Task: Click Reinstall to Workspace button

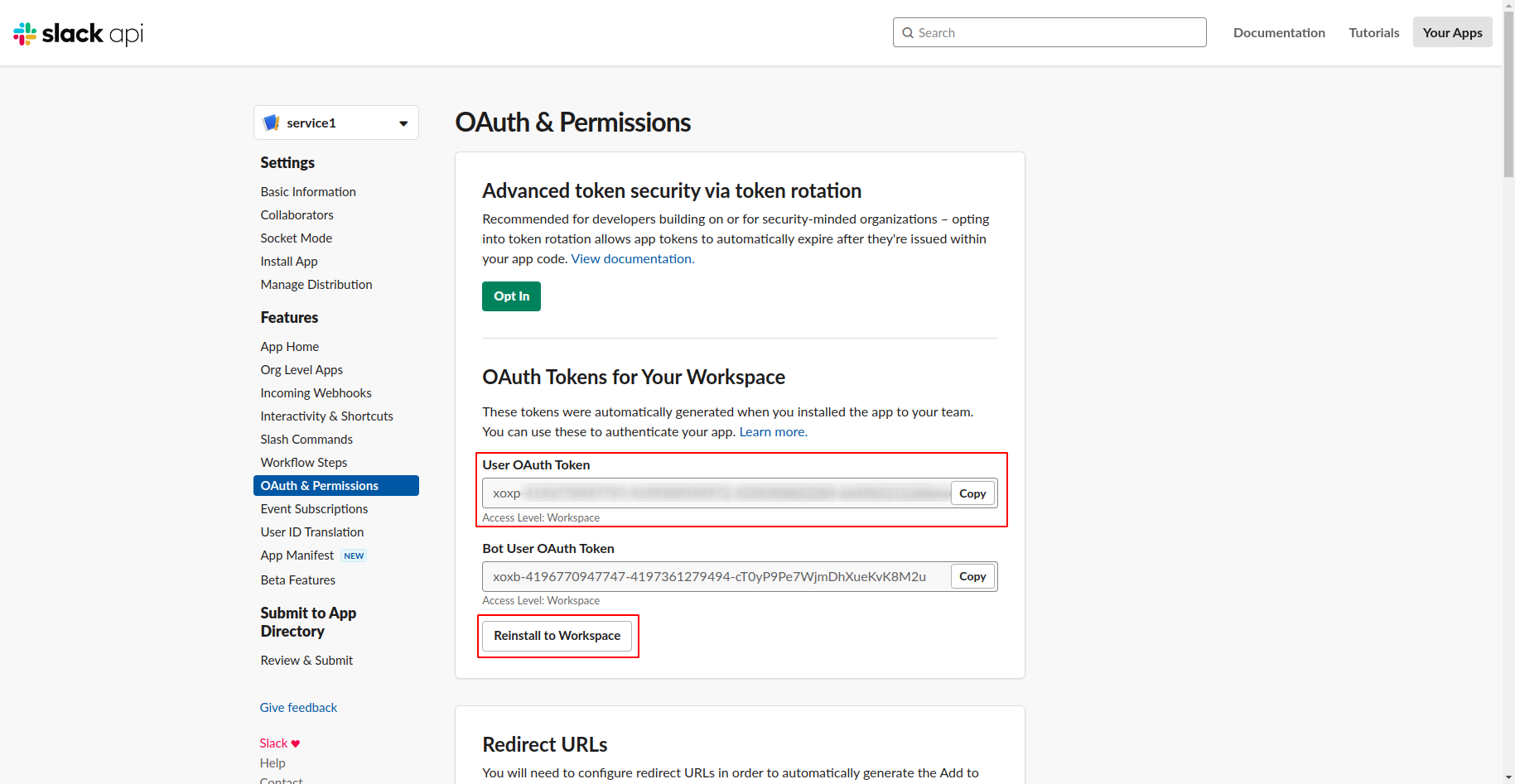Action: coord(557,636)
